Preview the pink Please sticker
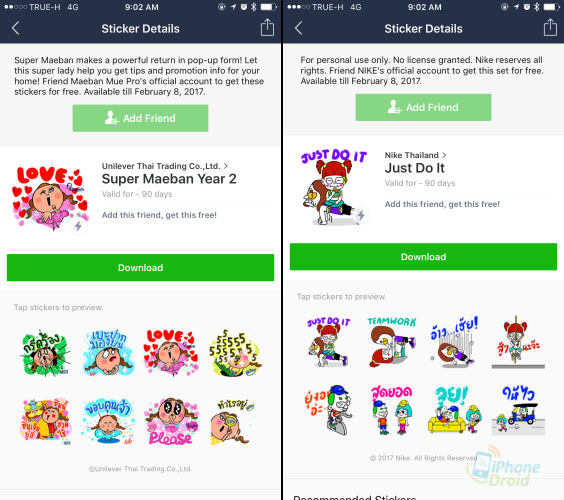The height and width of the screenshot is (500, 564). pyautogui.click(x=171, y=421)
